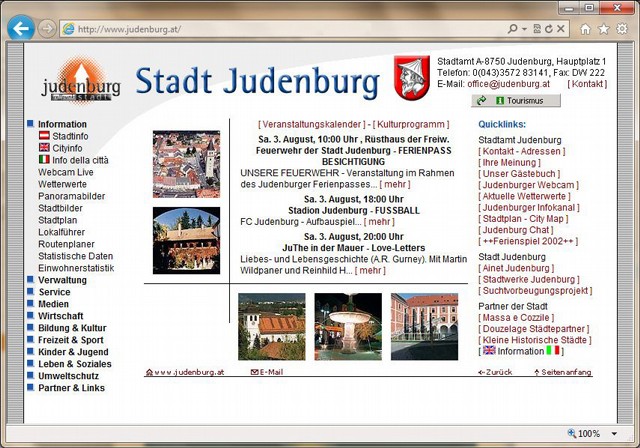
Task: Open arched courtyard building photo
Action: click(x=187, y=240)
